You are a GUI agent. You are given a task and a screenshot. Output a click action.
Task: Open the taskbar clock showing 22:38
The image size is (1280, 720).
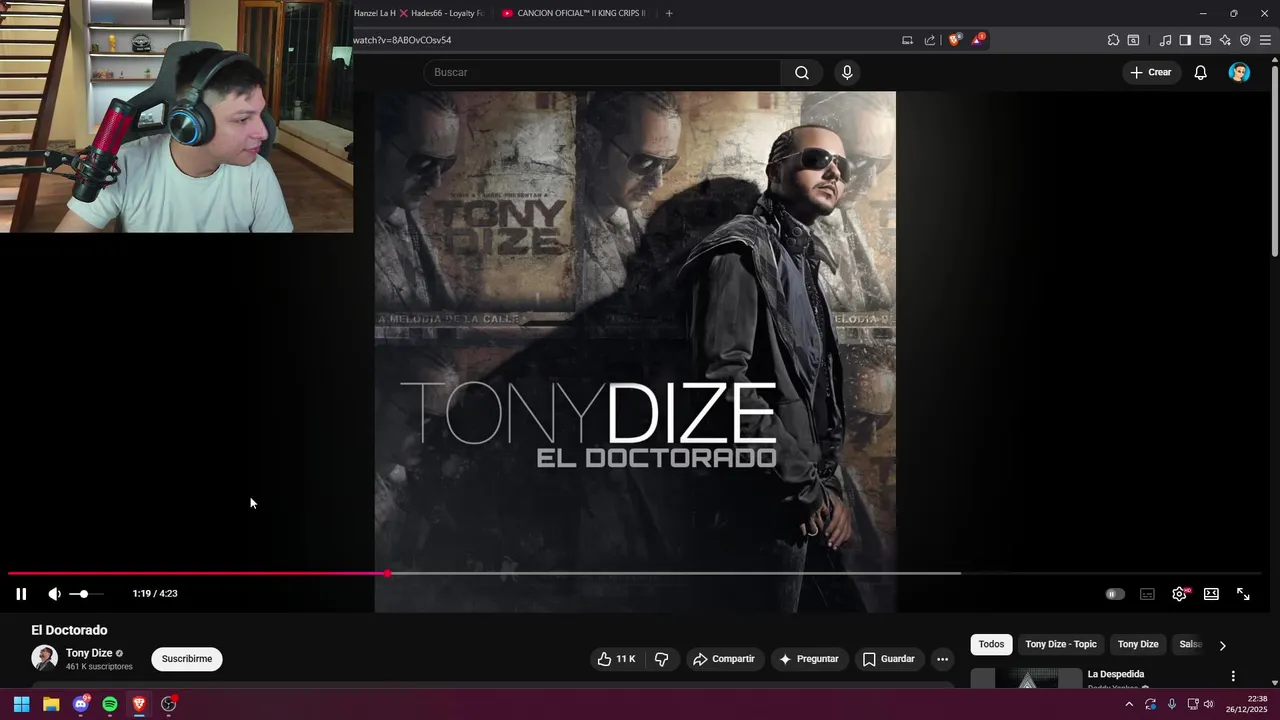[x=1249, y=704]
